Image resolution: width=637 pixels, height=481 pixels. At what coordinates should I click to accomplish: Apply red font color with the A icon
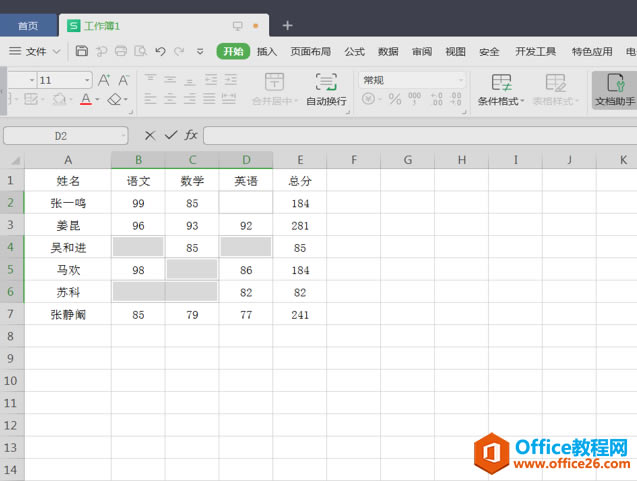pos(86,99)
